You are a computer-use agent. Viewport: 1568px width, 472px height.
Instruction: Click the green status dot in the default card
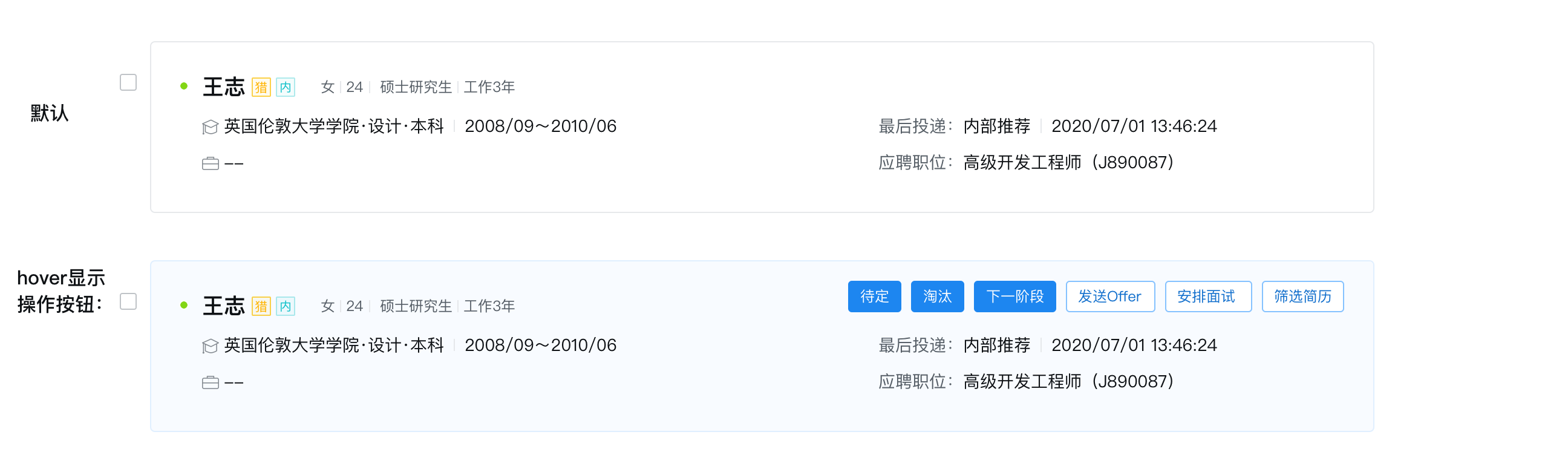[x=184, y=87]
